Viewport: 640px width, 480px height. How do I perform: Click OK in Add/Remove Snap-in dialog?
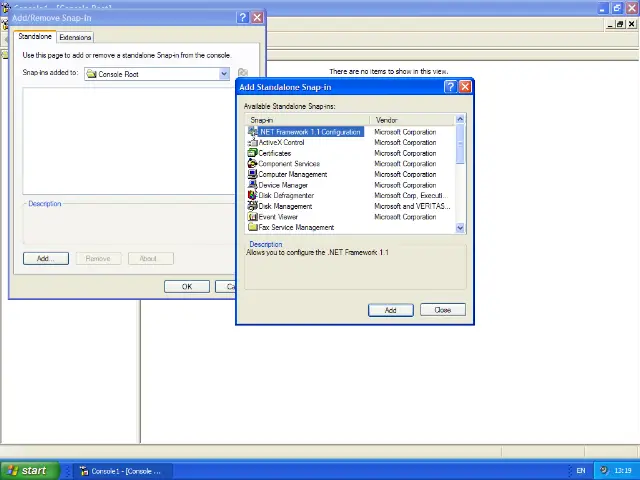coord(186,287)
